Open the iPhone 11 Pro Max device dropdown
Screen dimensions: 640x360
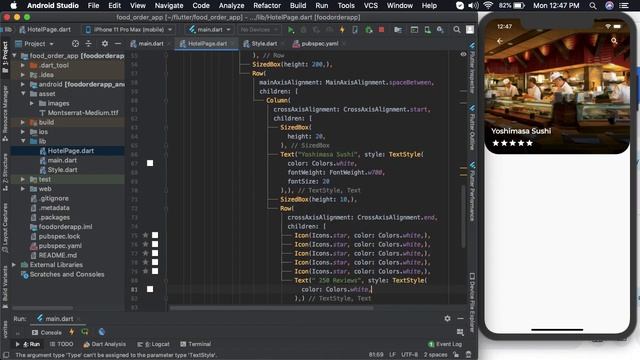[129, 30]
